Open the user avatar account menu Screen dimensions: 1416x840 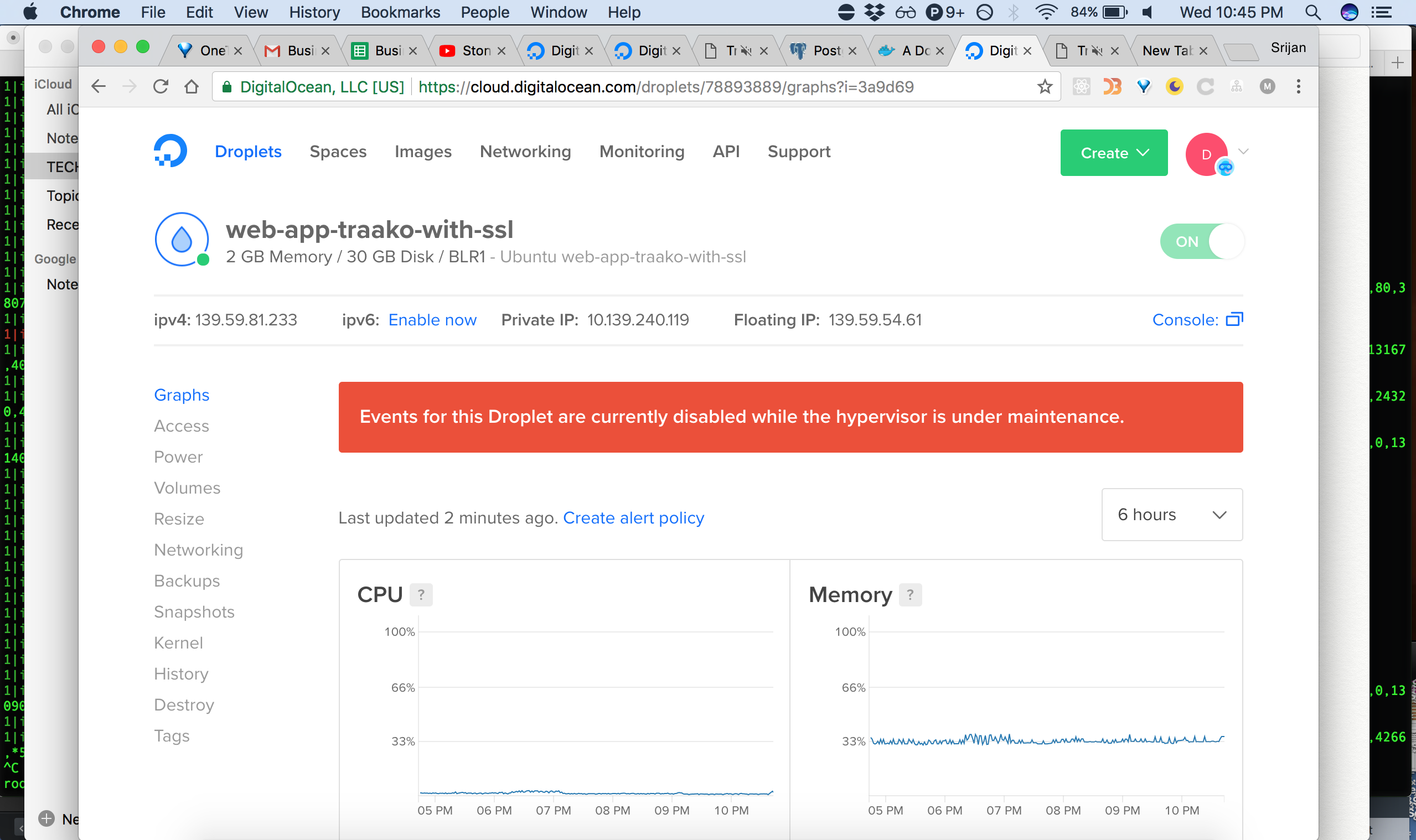coord(1206,153)
